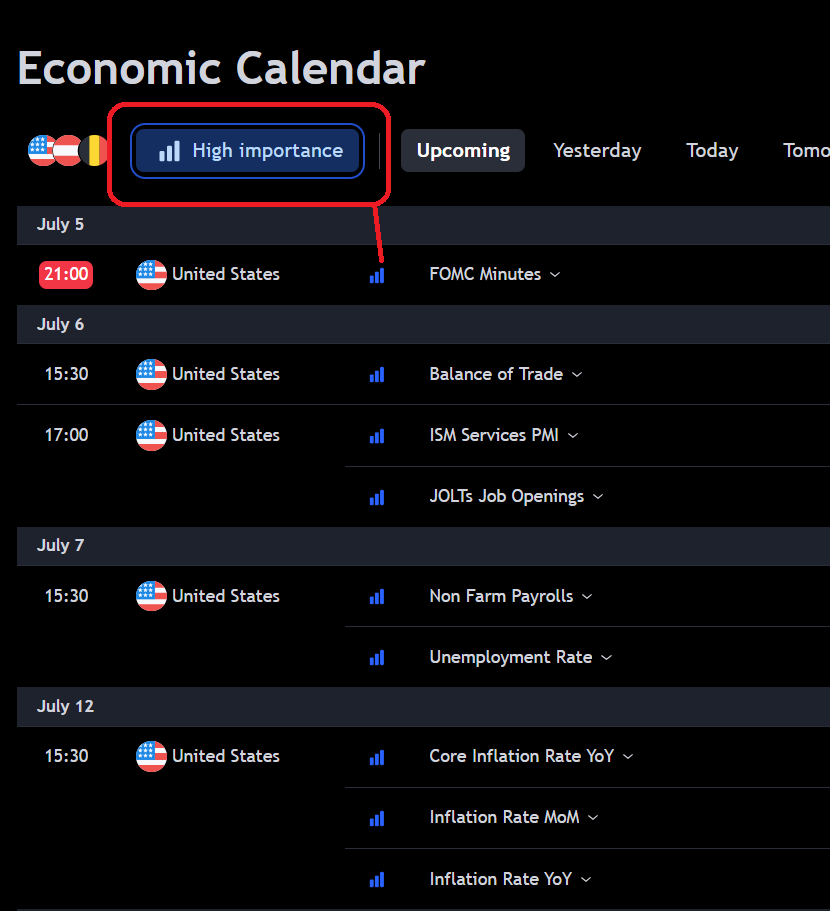The height and width of the screenshot is (911, 830).
Task: Expand the Non Farm Payrolls details
Action: point(587,597)
